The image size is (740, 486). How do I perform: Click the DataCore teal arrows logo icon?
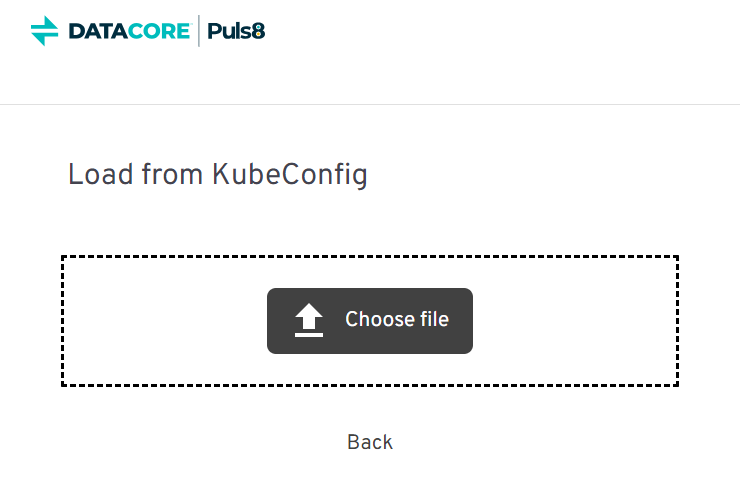pos(45,31)
